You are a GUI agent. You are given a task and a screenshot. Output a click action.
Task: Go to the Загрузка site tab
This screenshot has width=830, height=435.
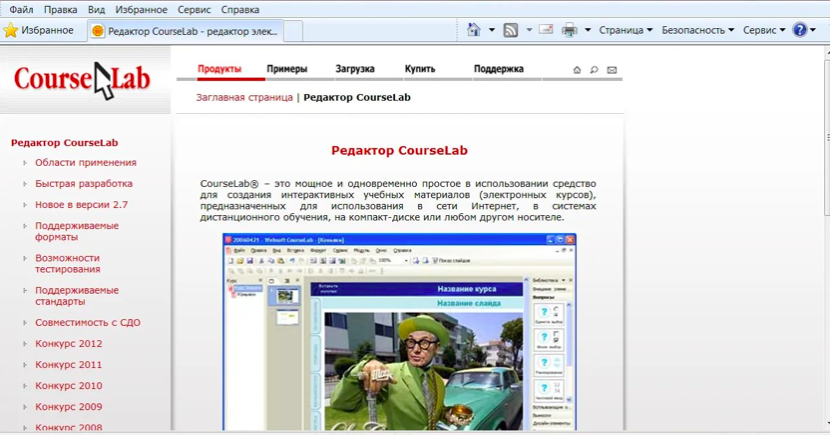[x=355, y=69]
